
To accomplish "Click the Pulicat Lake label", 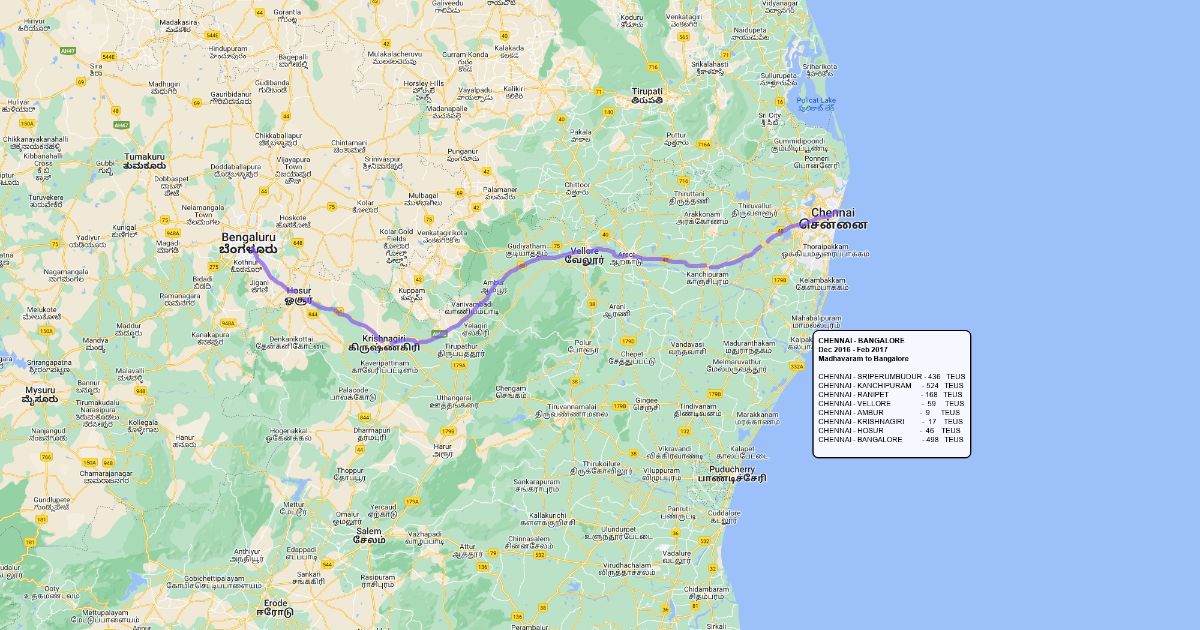I will [815, 101].
